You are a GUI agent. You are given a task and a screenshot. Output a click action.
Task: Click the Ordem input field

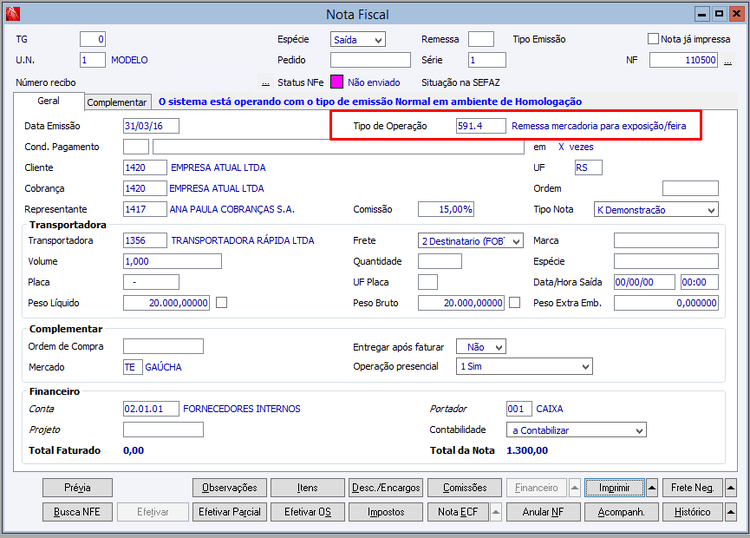(x=690, y=188)
